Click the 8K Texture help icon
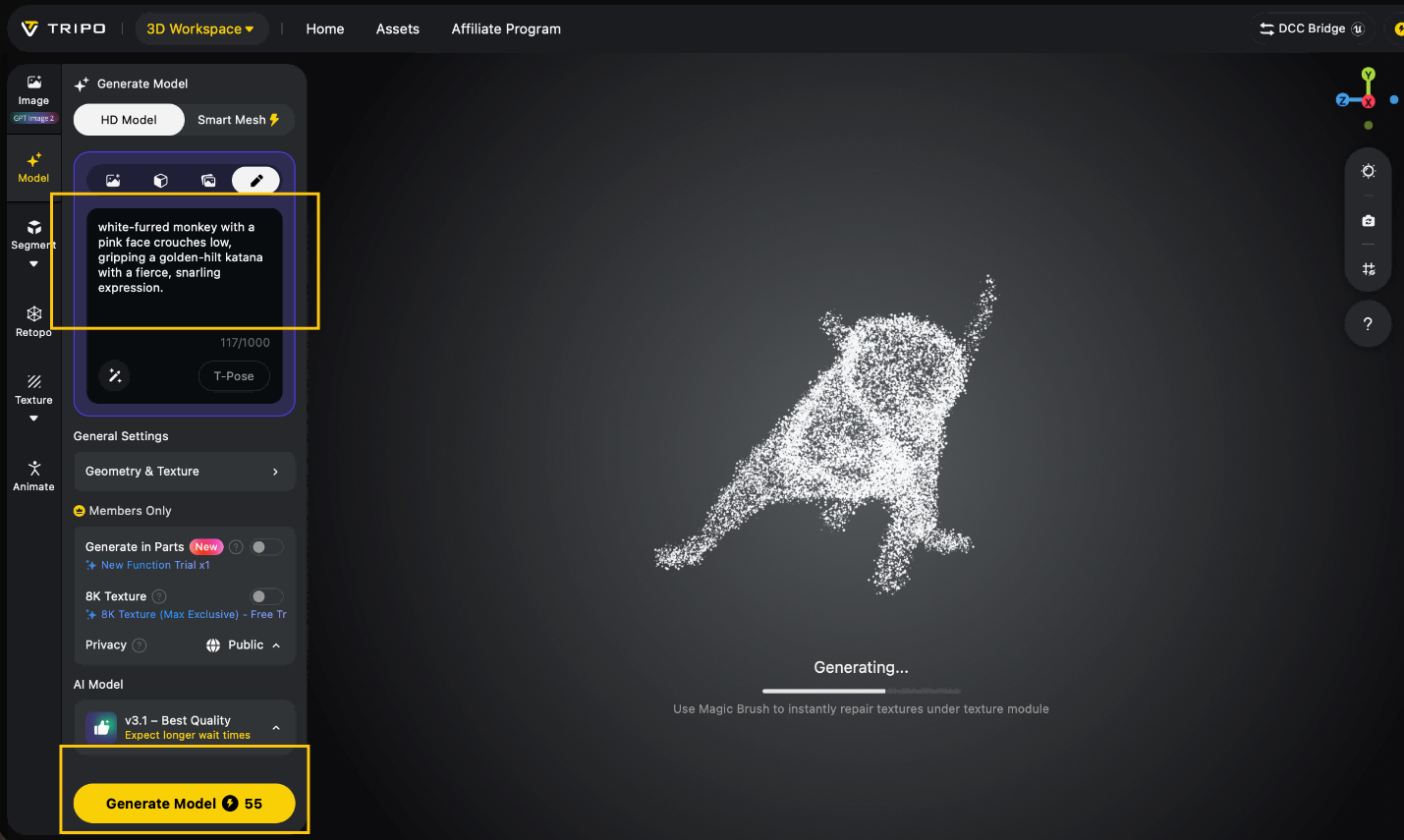 click(x=159, y=596)
